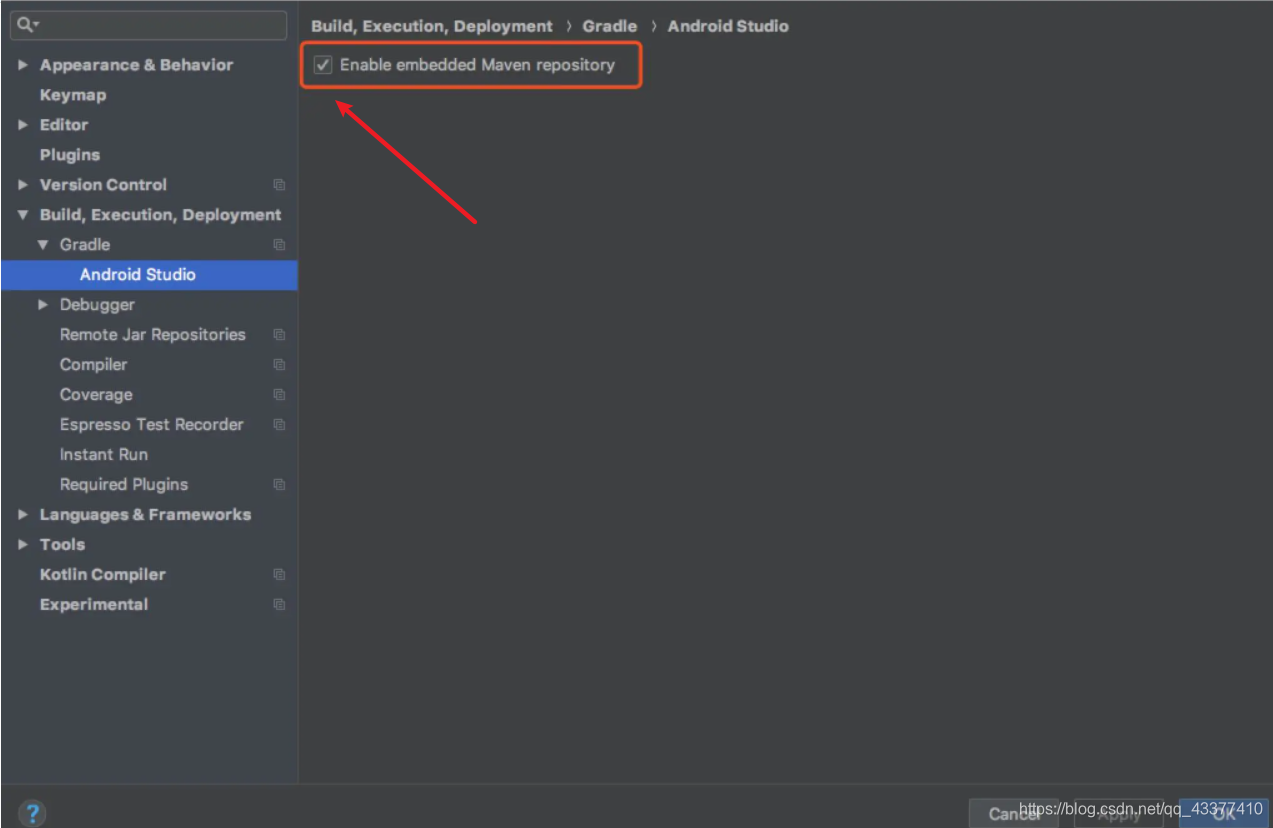Open the Plugins settings page
This screenshot has width=1273, height=828.
click(x=70, y=155)
